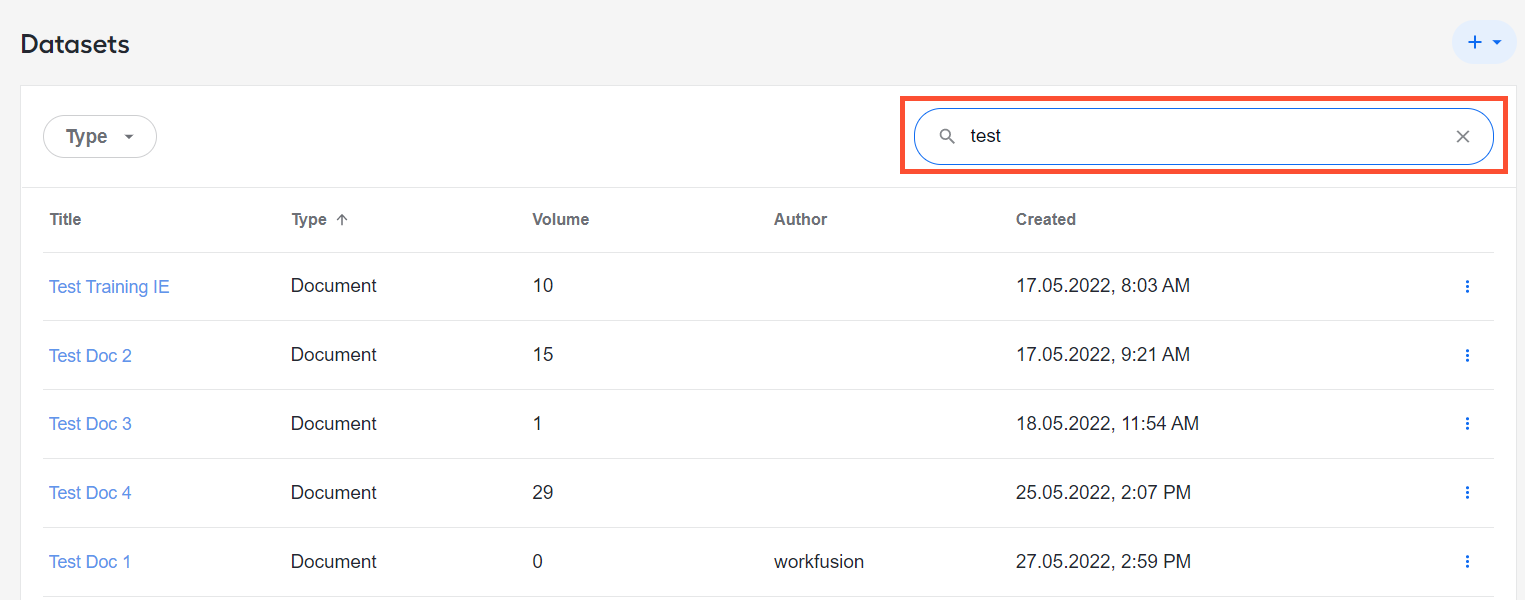Open more options for Test Doc 2
The width and height of the screenshot is (1525, 600).
tap(1467, 355)
